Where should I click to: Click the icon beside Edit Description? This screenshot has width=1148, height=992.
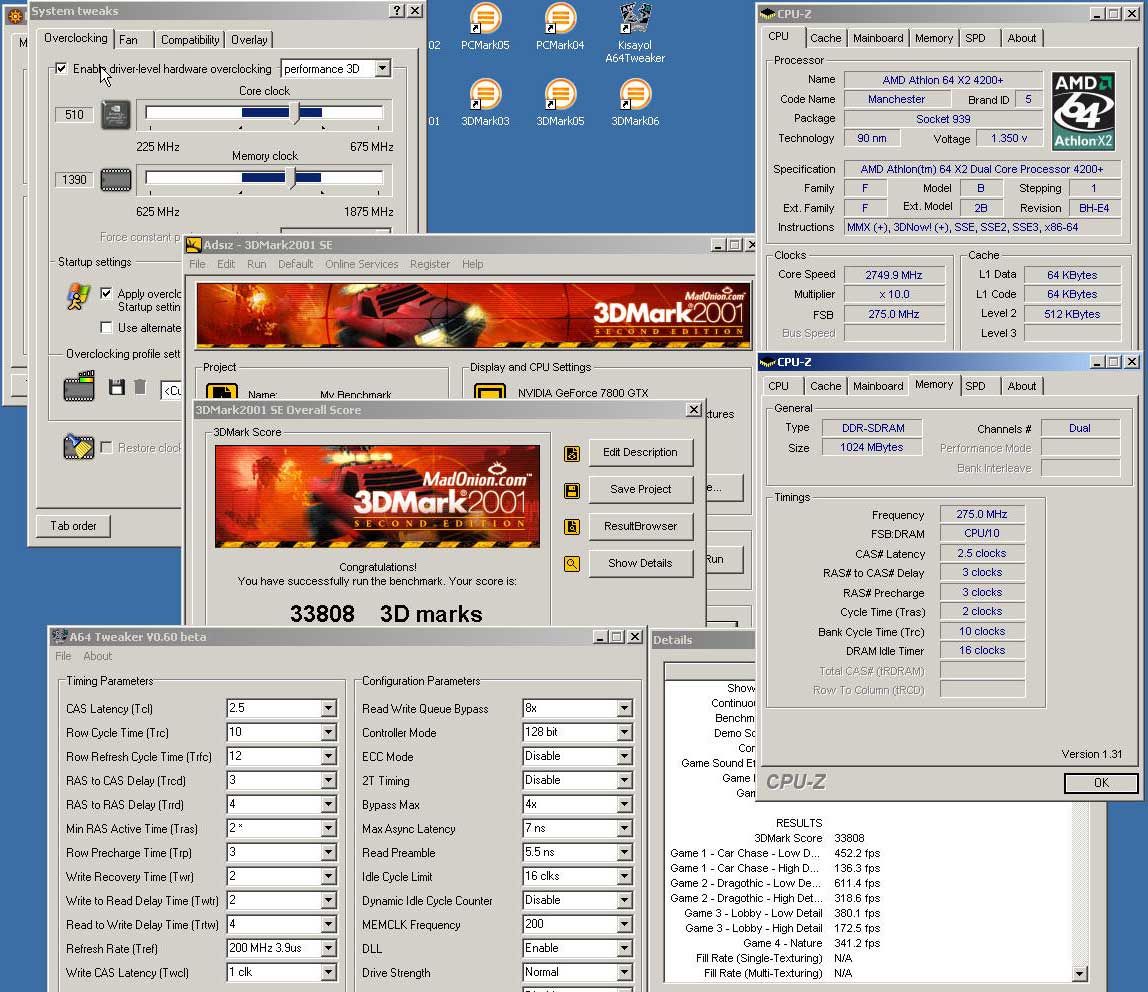click(x=572, y=454)
